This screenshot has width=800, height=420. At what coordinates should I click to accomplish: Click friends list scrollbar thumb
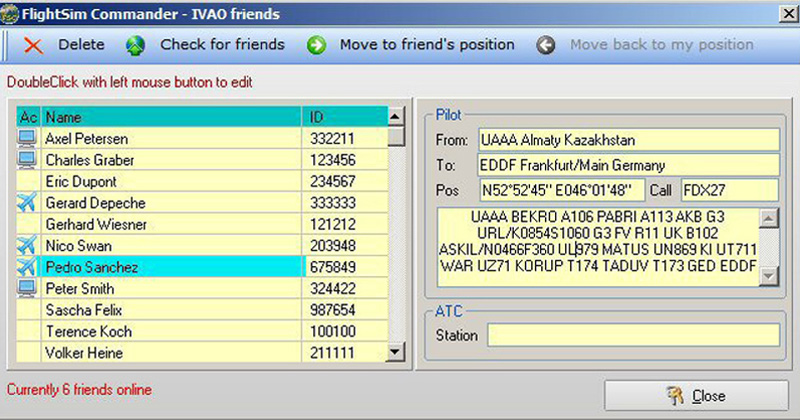pos(396,137)
